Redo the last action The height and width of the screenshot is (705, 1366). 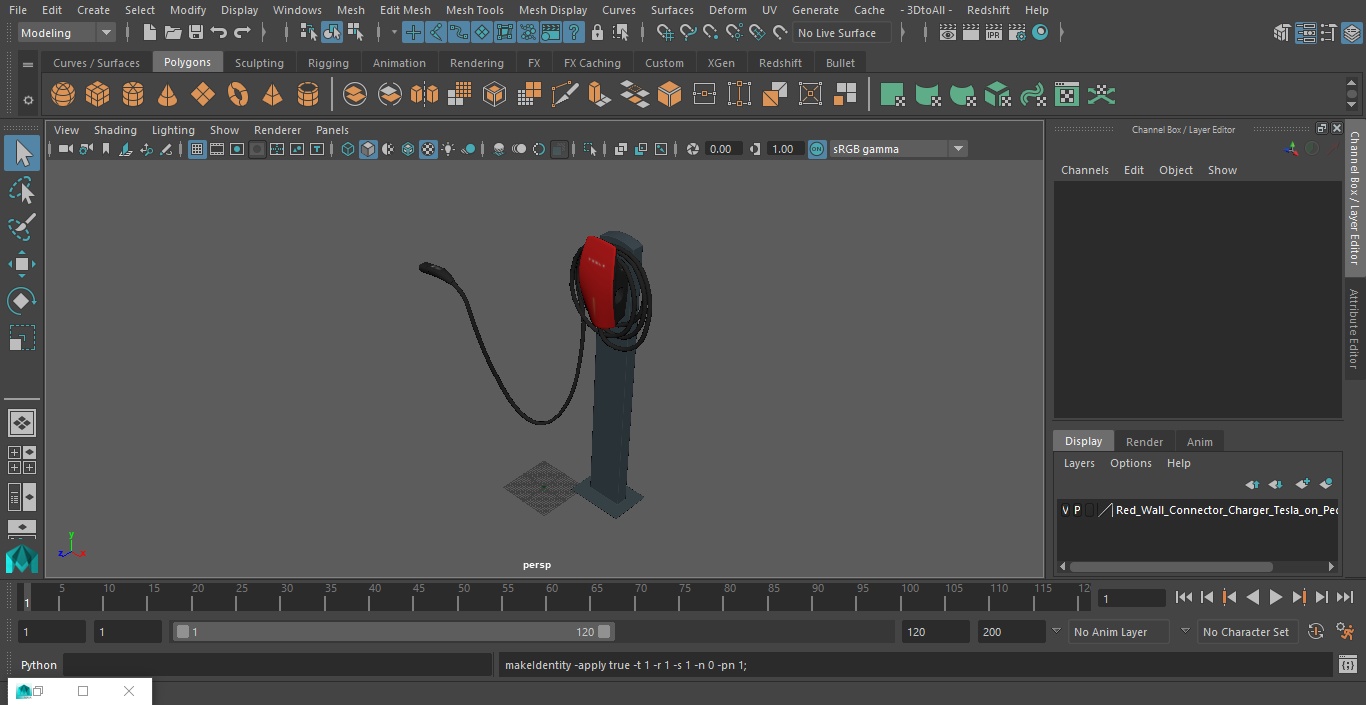pos(242,33)
